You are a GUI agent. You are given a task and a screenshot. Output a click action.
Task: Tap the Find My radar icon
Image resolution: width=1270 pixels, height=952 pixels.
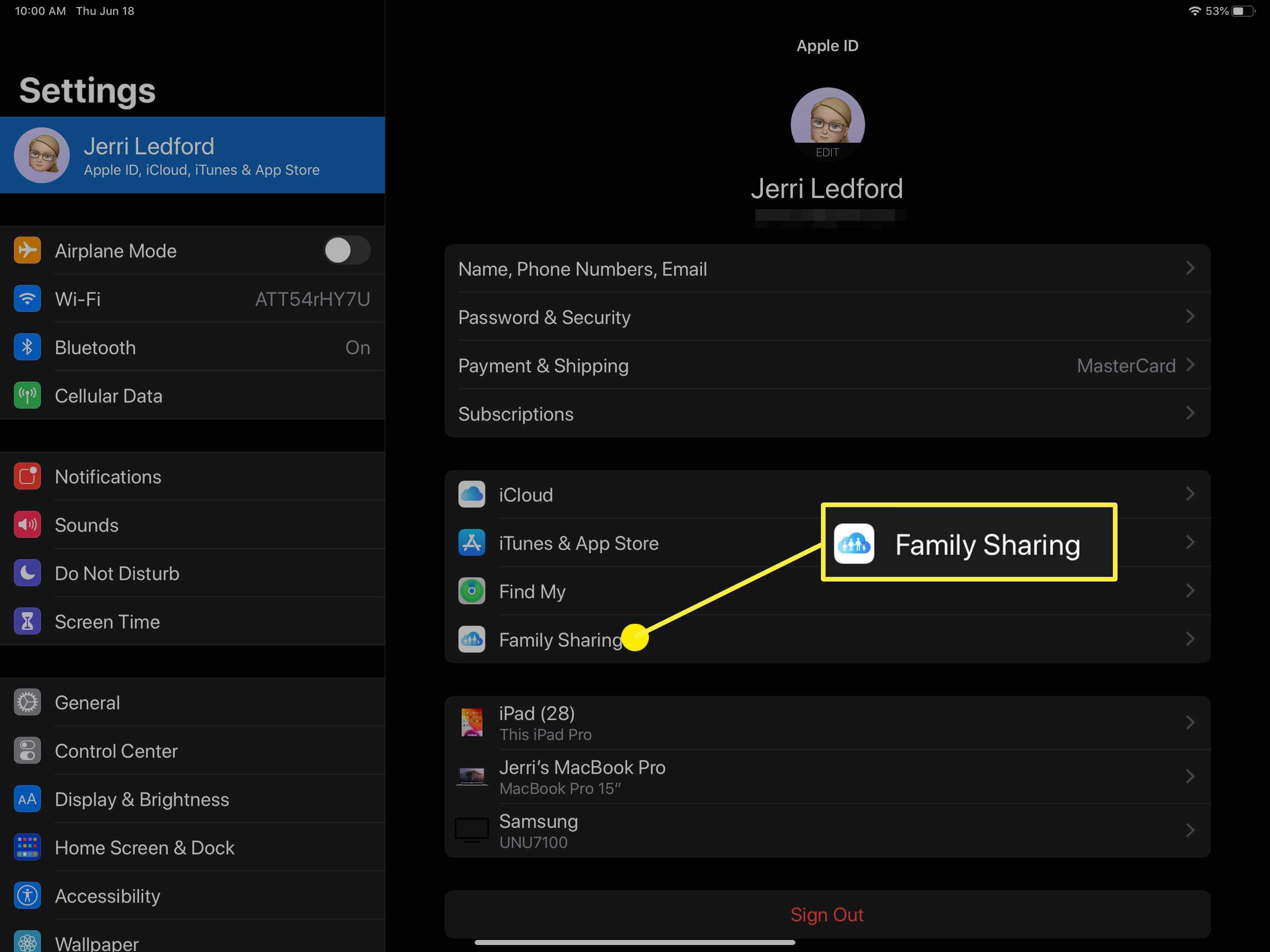pyautogui.click(x=471, y=591)
